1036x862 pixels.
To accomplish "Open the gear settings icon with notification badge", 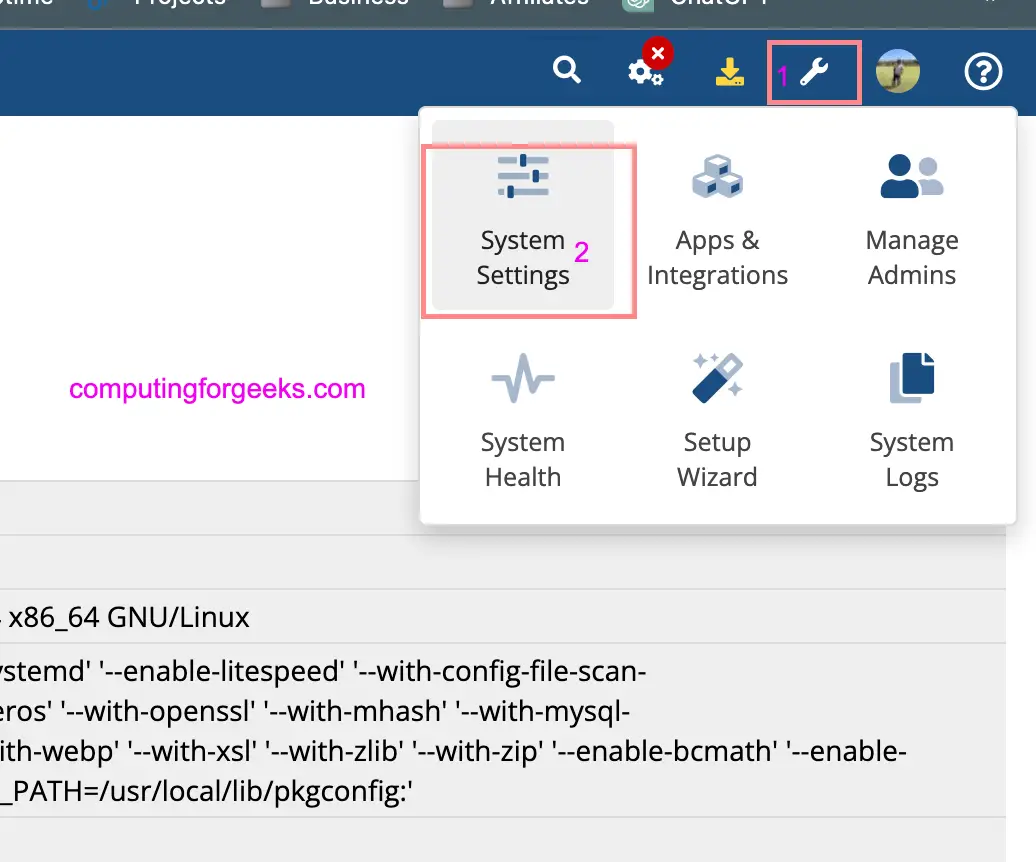I will coord(645,73).
